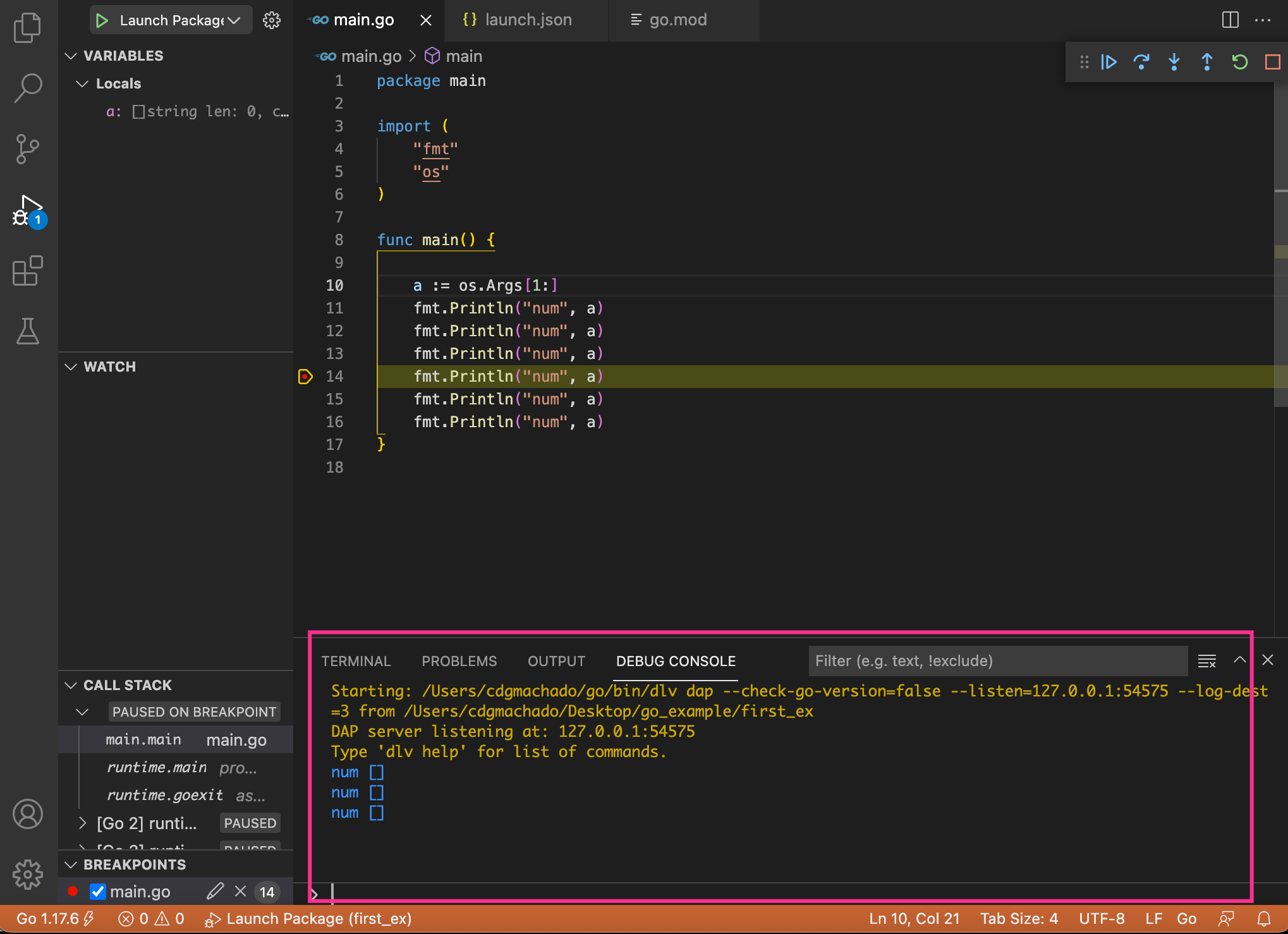This screenshot has width=1288, height=934.
Task: Click Step Into in debug toolbar
Action: pos(1174,62)
